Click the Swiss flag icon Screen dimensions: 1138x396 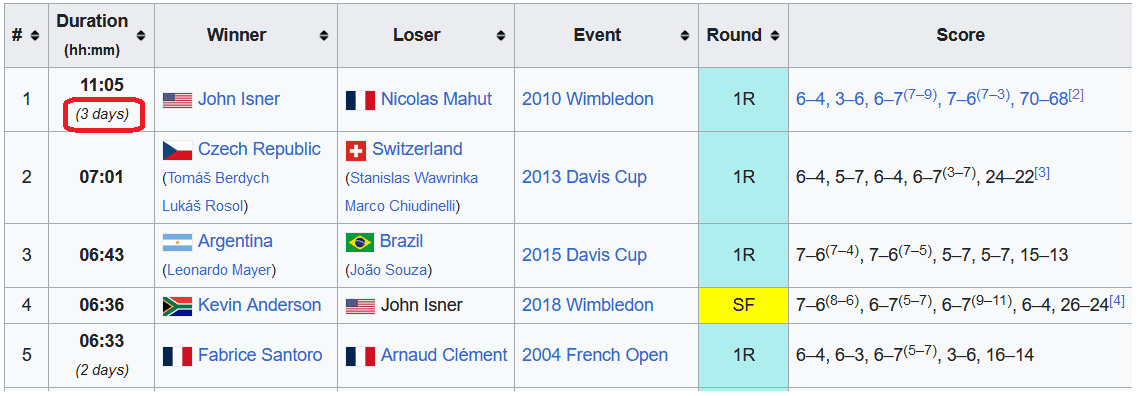tap(356, 150)
